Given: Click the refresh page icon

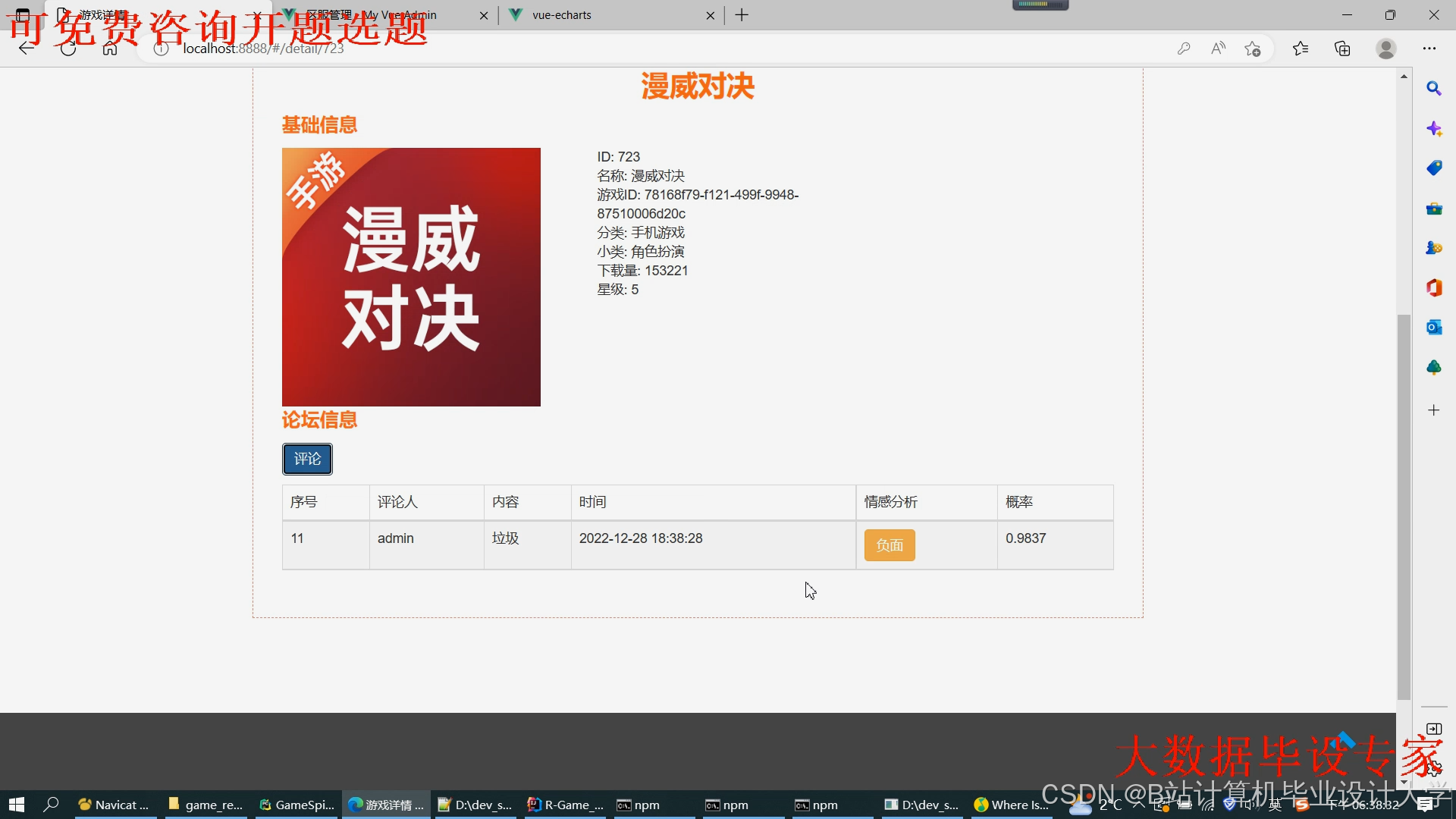Looking at the screenshot, I should (68, 49).
